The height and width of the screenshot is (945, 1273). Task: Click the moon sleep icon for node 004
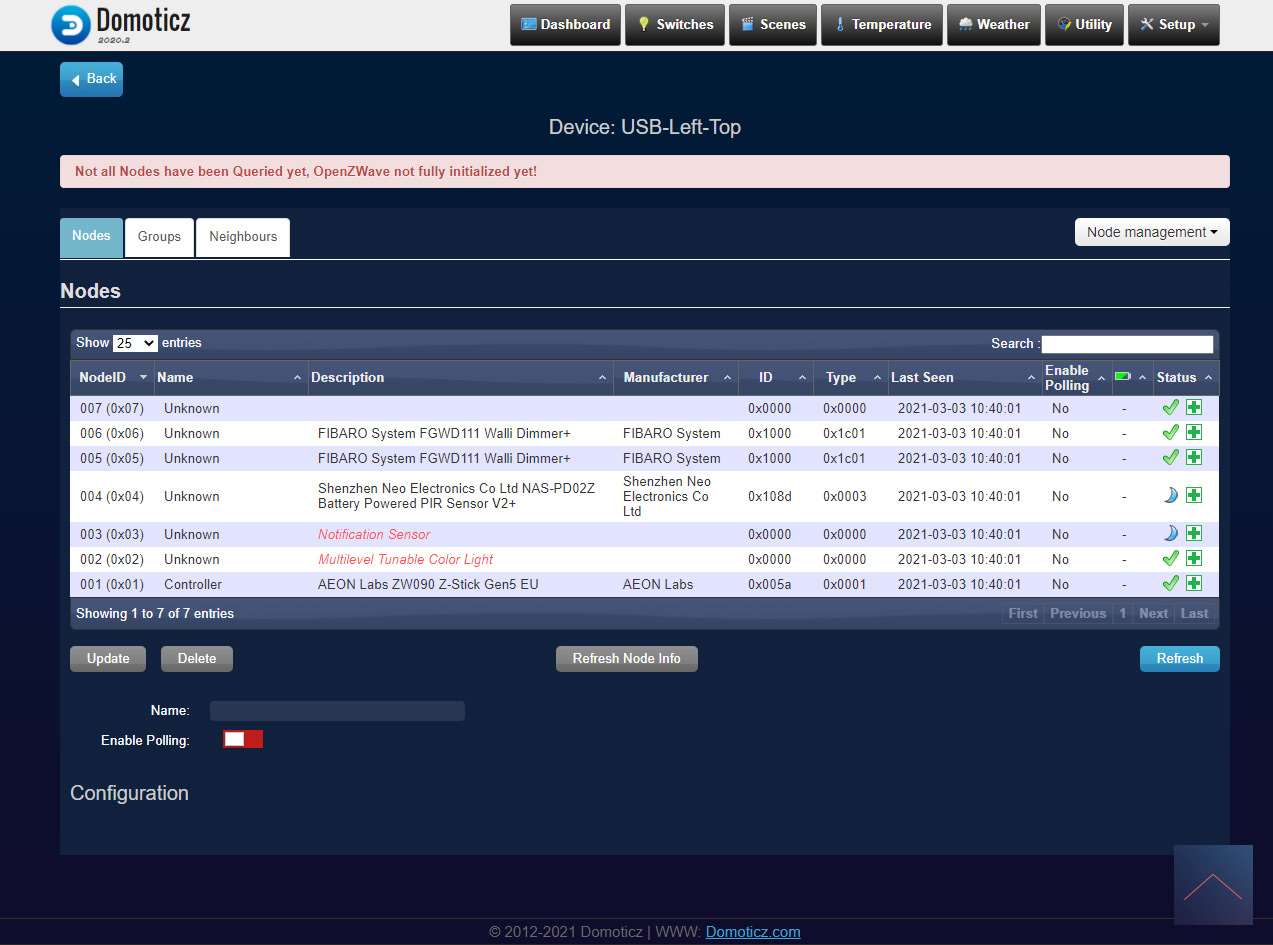(x=1170, y=496)
